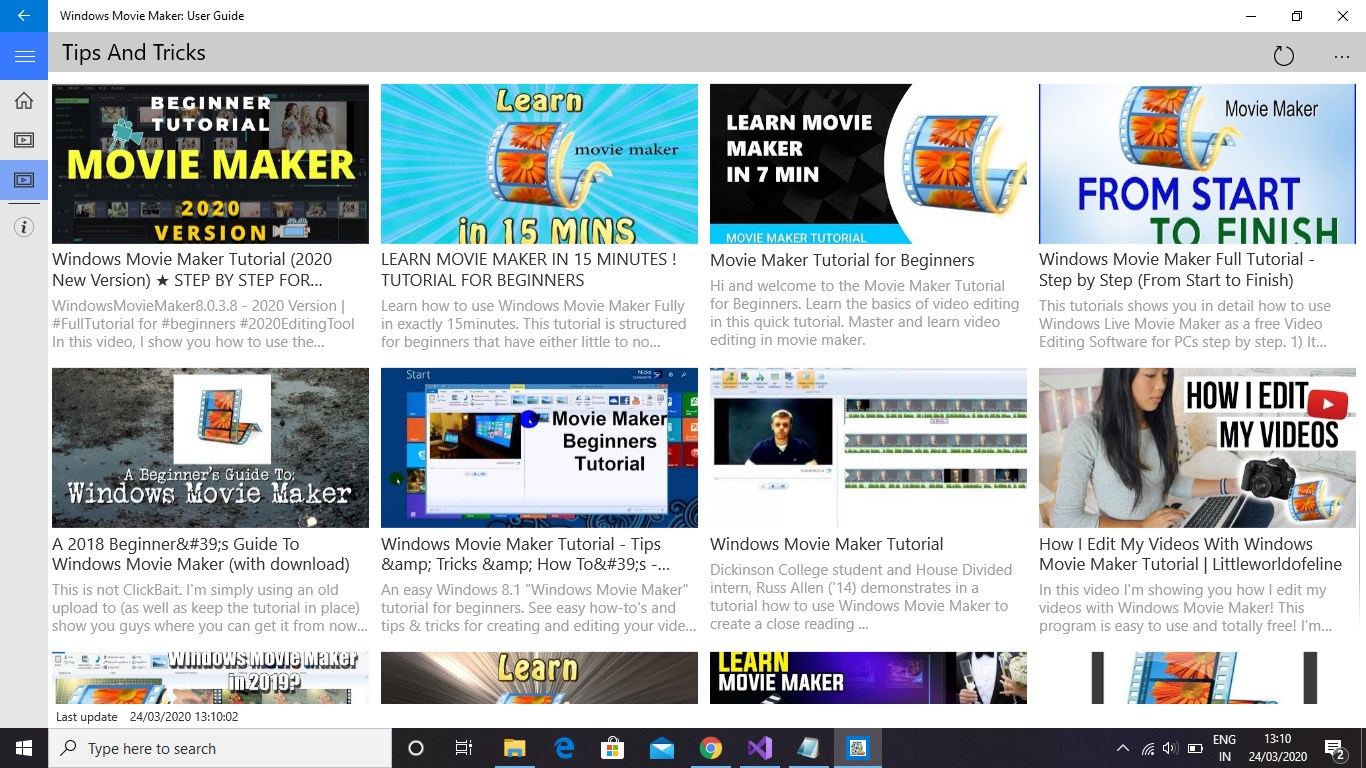
Task: Go to Home in the sidebar
Action: click(x=24, y=100)
